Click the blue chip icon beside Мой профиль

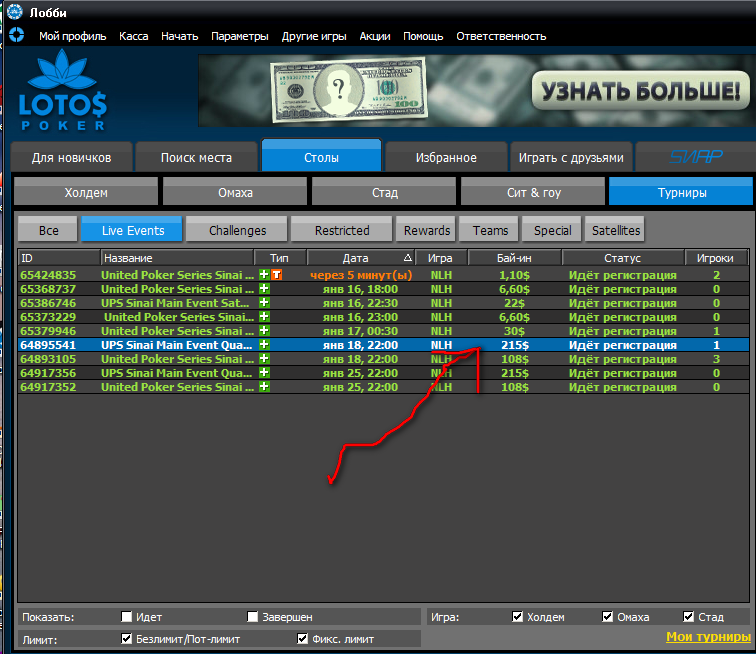click(x=16, y=35)
